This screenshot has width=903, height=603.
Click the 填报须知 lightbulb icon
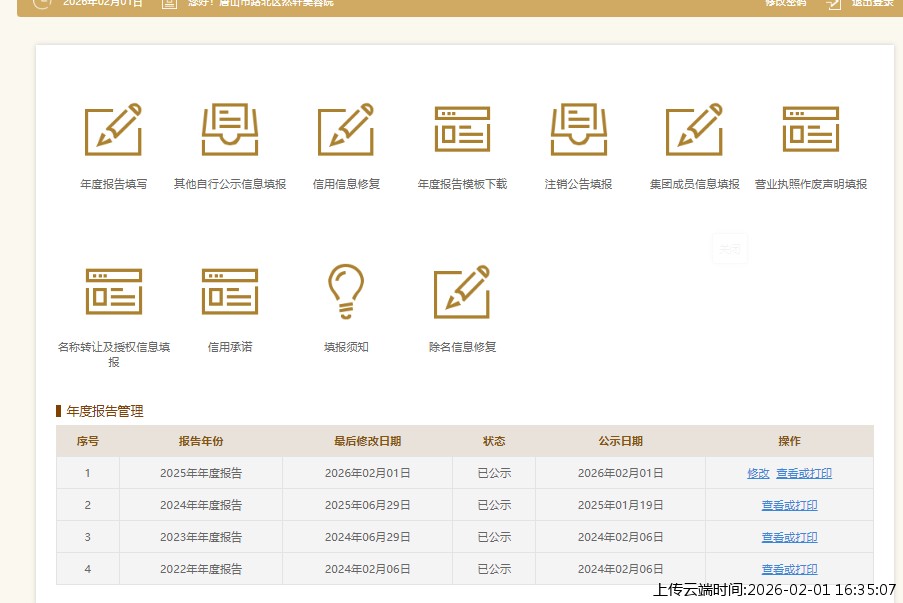click(346, 292)
